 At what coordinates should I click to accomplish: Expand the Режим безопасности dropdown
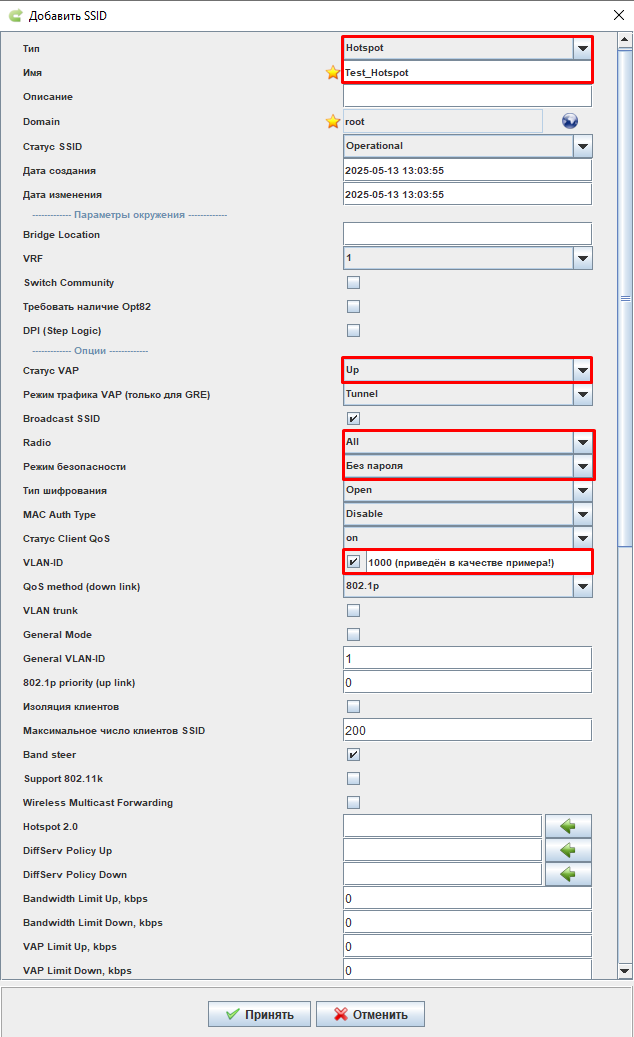(582, 466)
